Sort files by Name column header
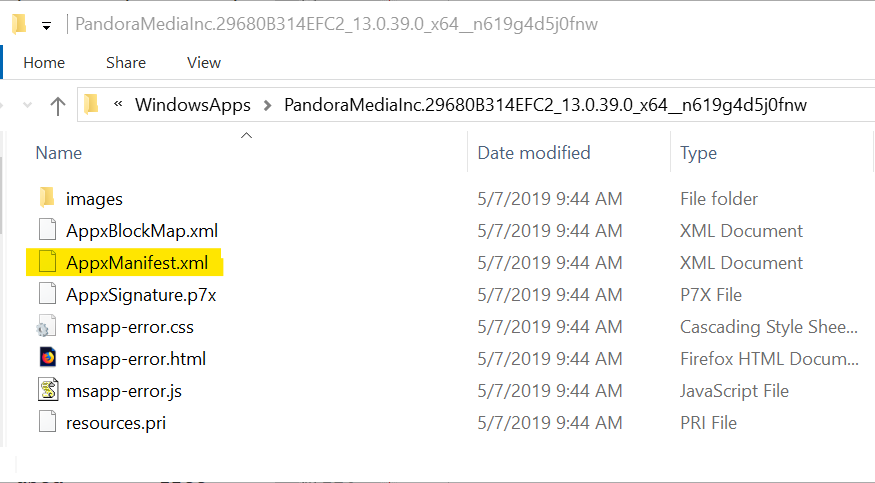The height and width of the screenshot is (483, 875). [x=59, y=153]
